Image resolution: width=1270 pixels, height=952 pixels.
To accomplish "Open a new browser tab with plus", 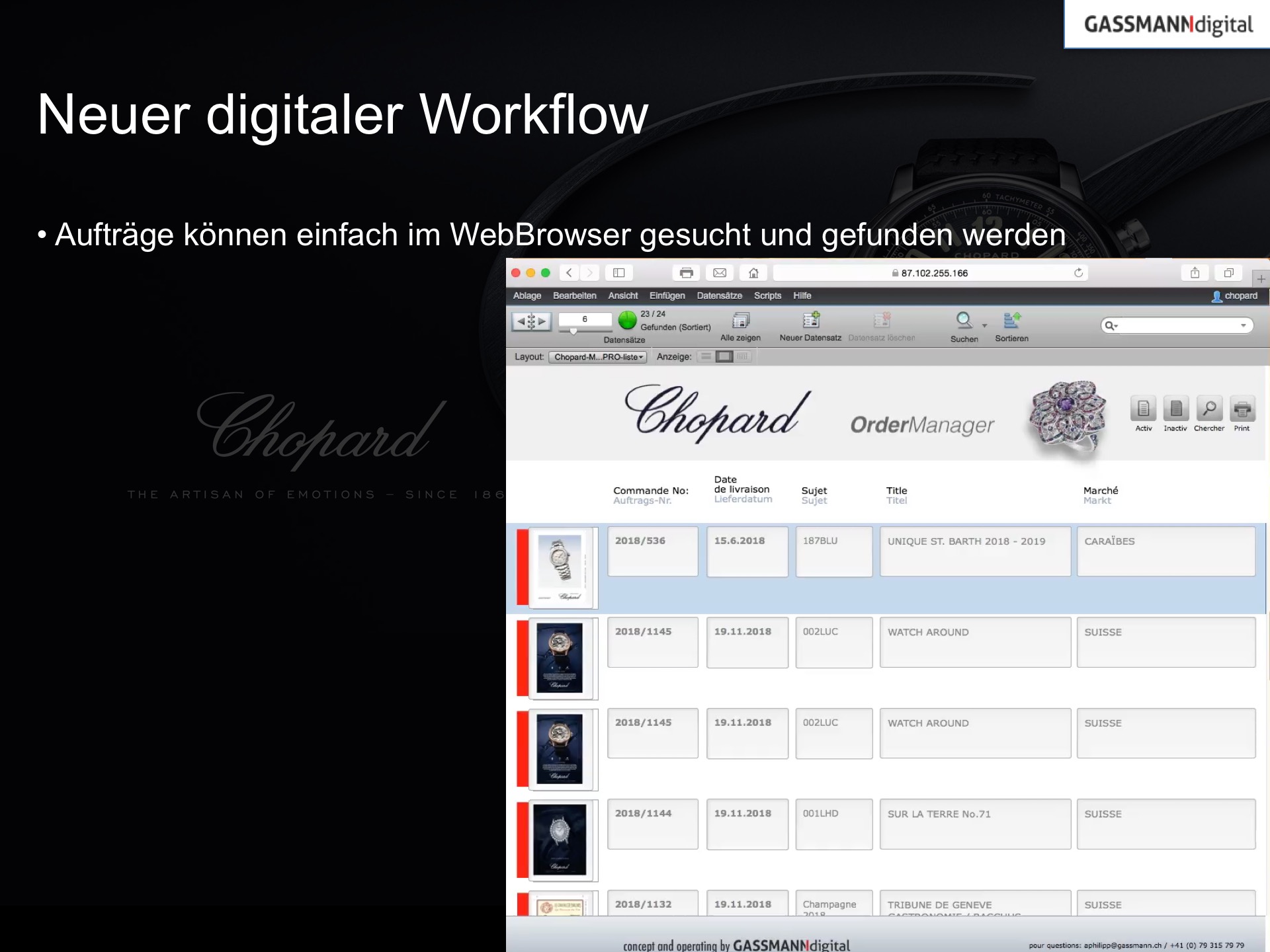I will pyautogui.click(x=1261, y=278).
